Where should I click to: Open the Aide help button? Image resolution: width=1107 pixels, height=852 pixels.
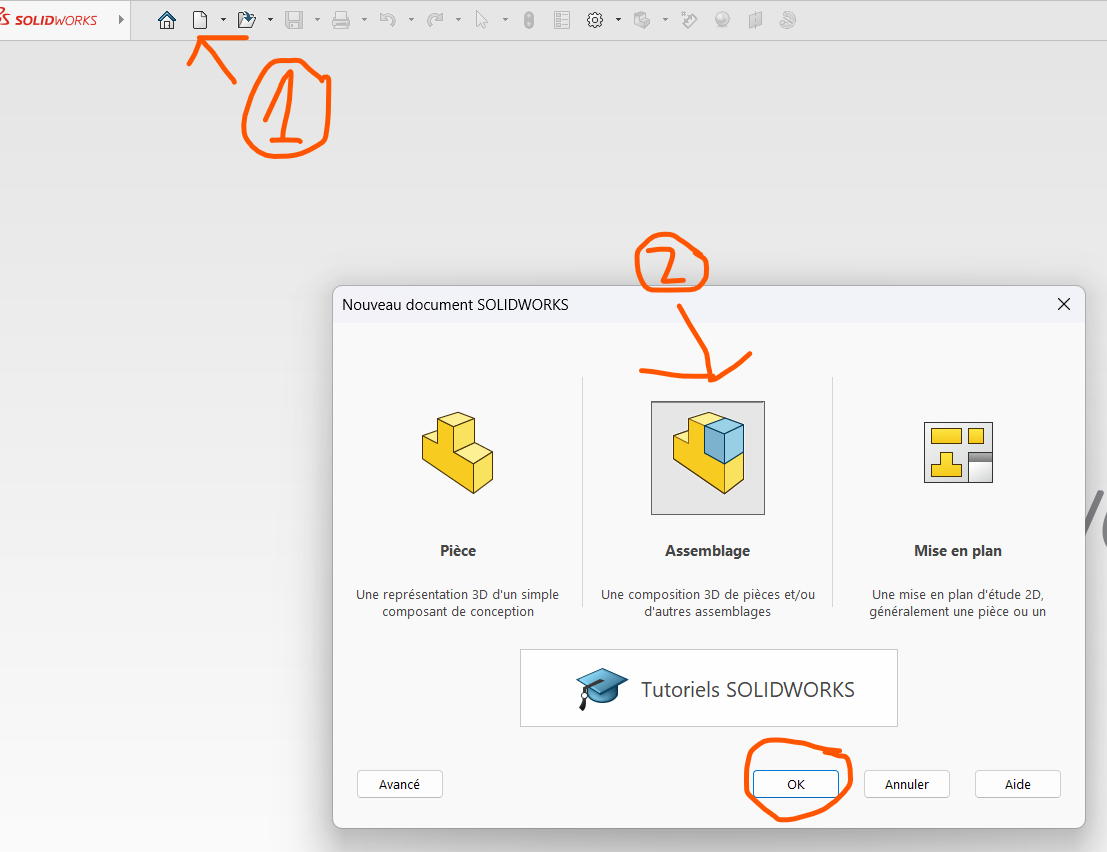(x=1017, y=784)
